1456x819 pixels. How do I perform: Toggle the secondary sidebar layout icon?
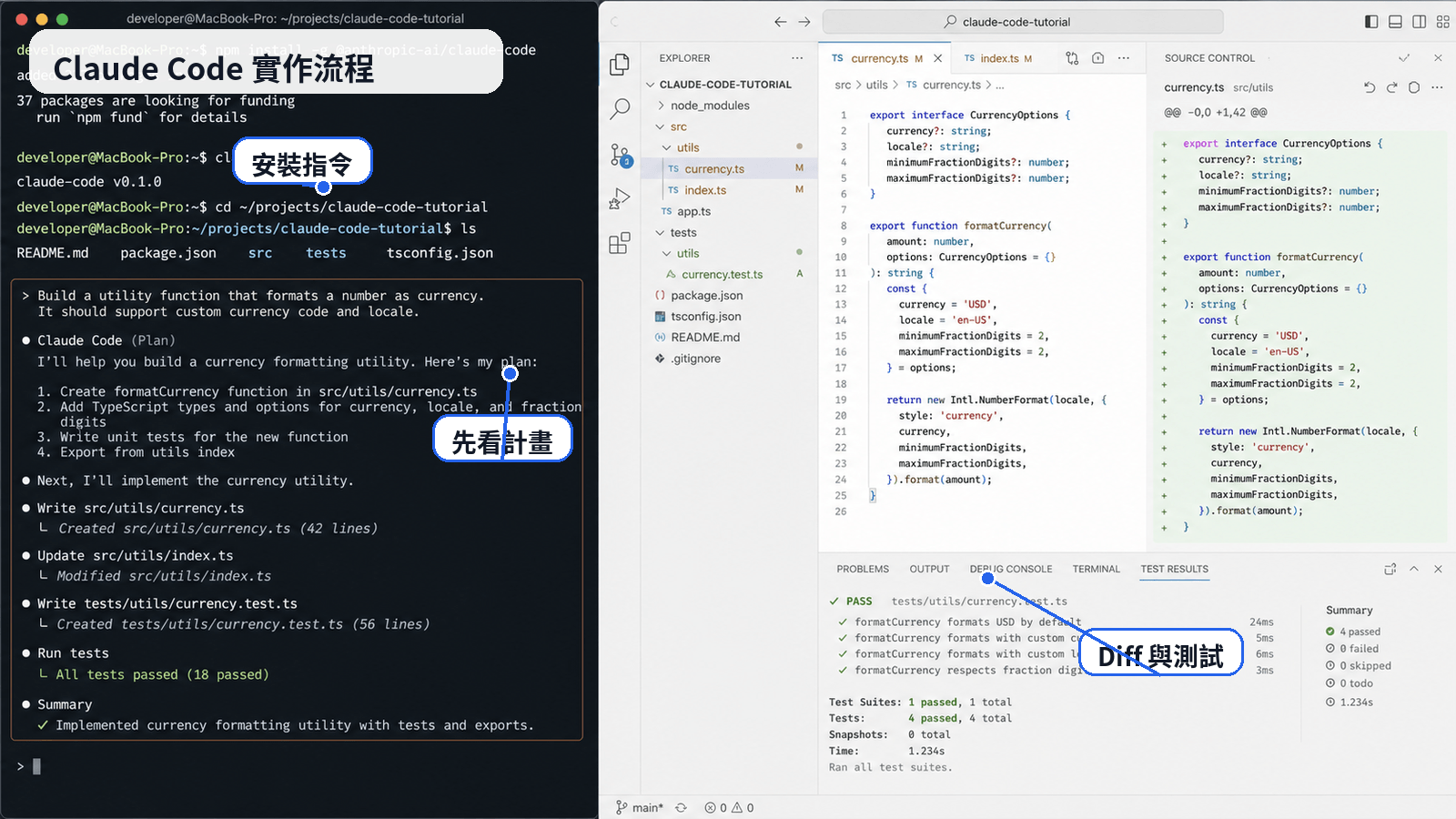1419,22
